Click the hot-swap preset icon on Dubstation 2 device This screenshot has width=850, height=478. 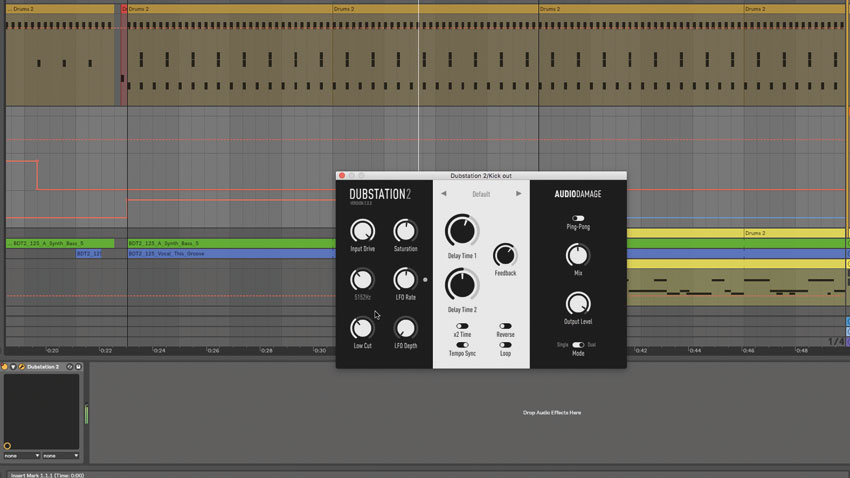click(69, 367)
